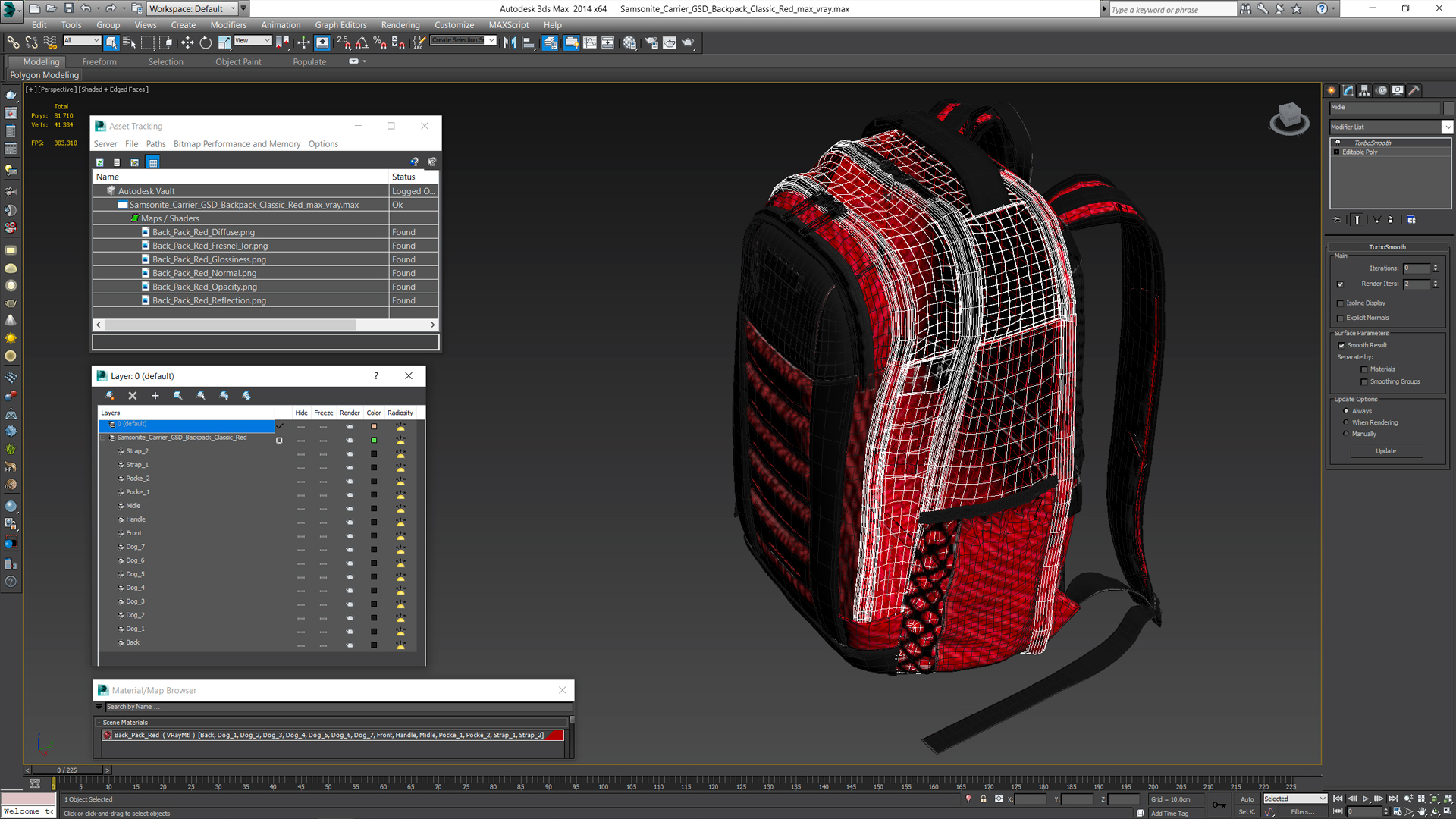Collapse Scene Materials group in Material Browser
The image size is (1456, 819).
click(99, 723)
